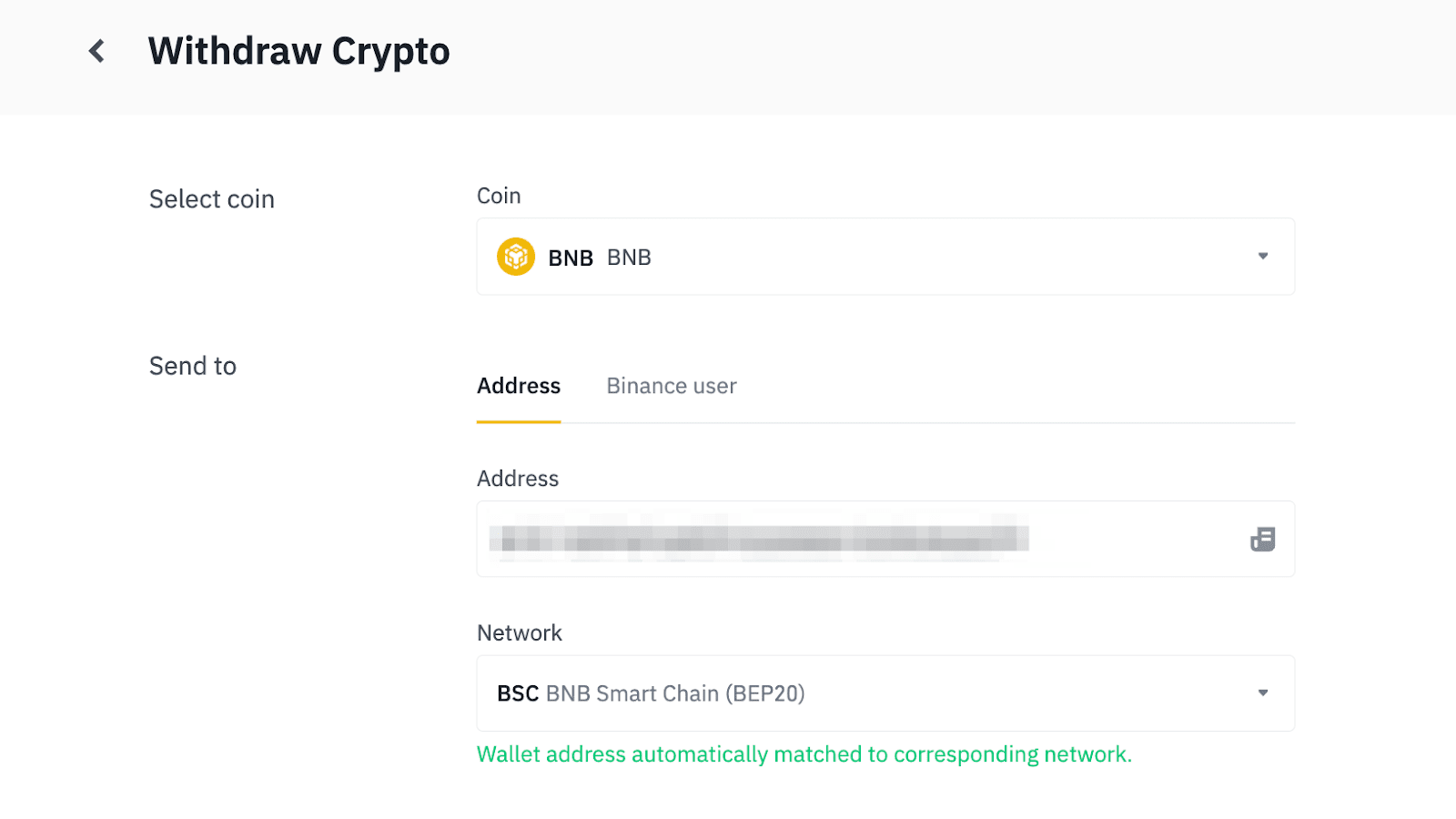
Task: Click the bold BSC network code
Action: (x=518, y=694)
